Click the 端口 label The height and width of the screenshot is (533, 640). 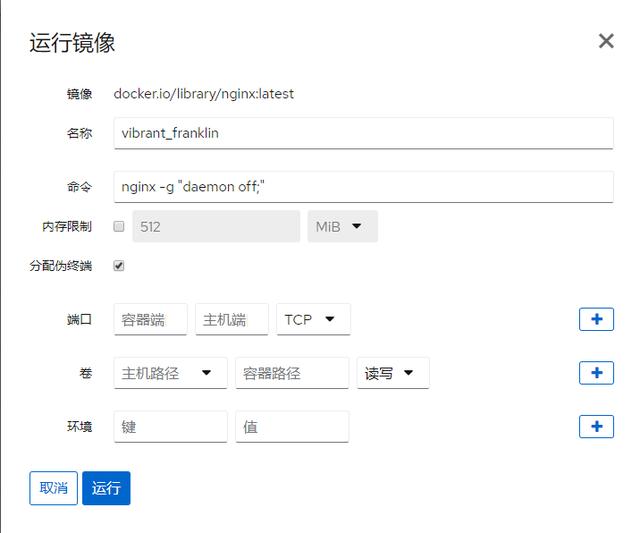pyautogui.click(x=80, y=319)
